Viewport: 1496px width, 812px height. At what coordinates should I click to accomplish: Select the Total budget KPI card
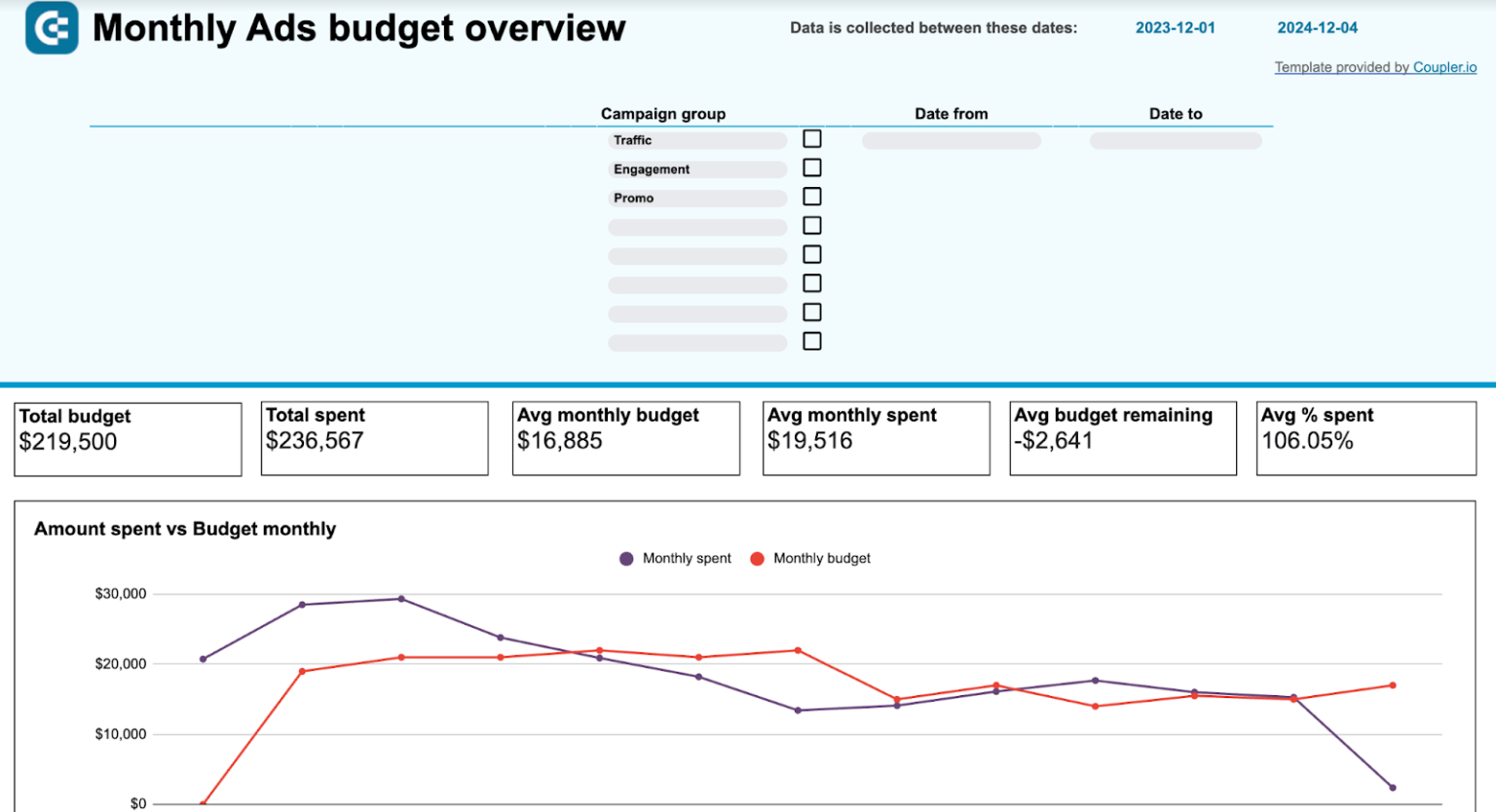128,438
